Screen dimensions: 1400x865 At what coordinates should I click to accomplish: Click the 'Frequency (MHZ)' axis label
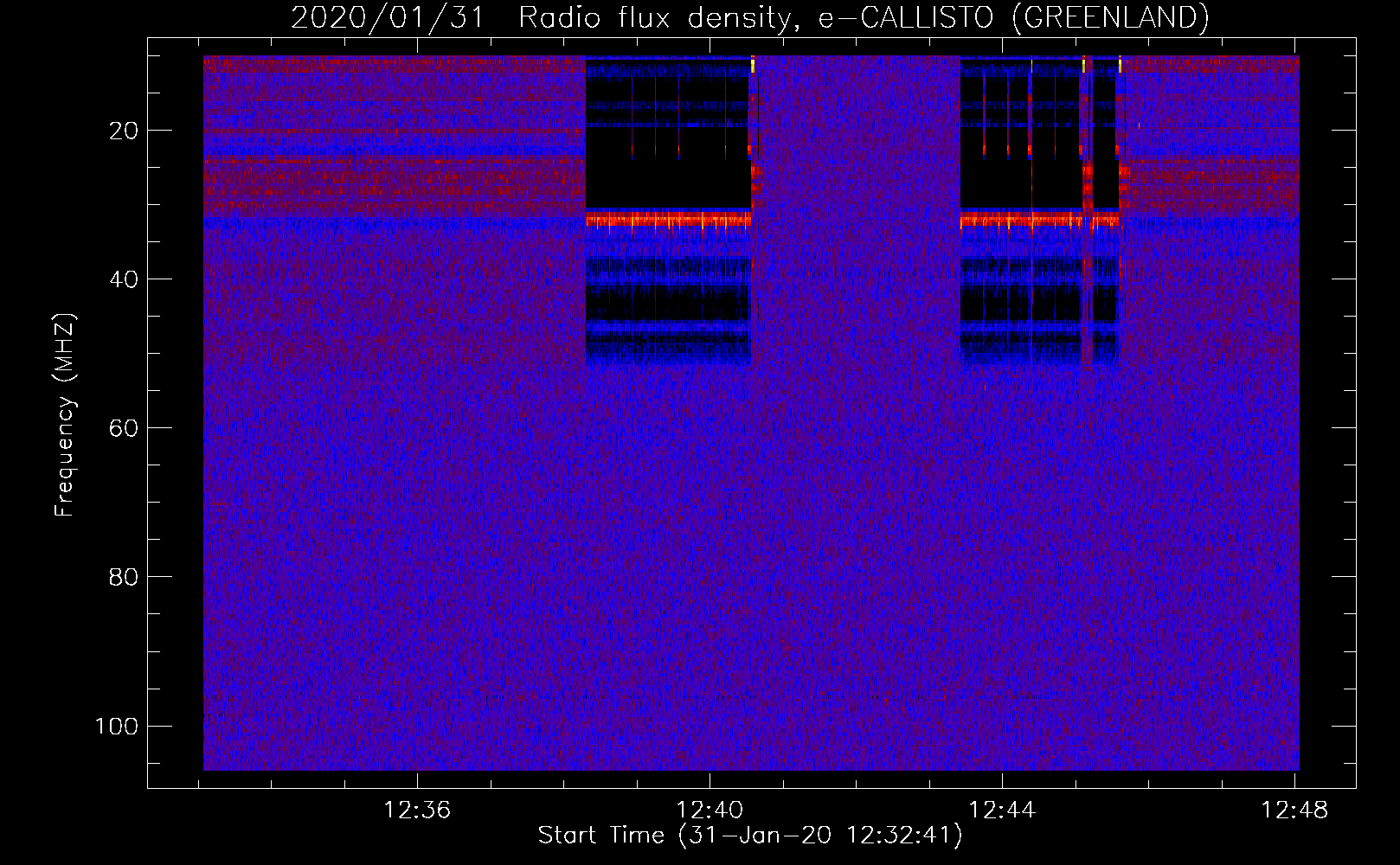pyautogui.click(x=65, y=415)
